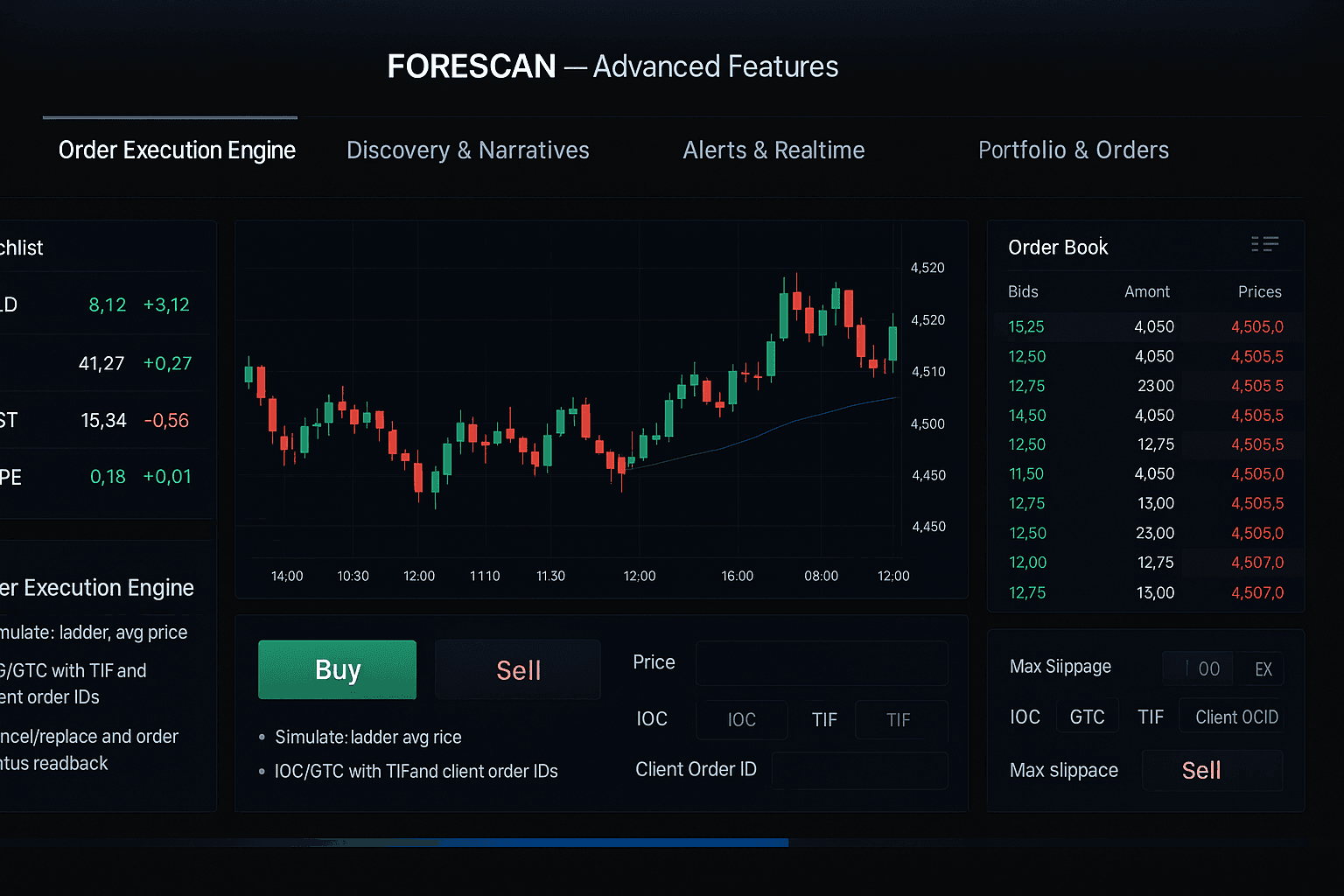
Task: Select the GTC option in the slippage panel
Action: coord(1087,717)
